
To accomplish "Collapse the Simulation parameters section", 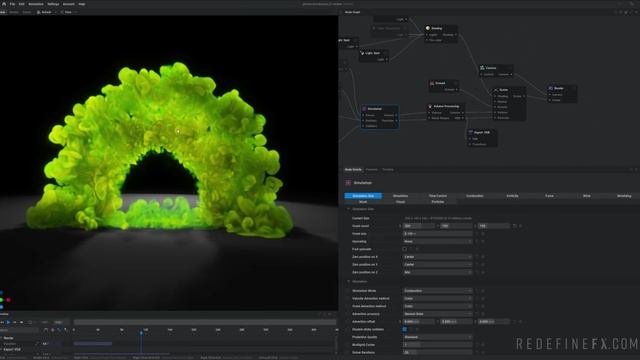I will (x=349, y=282).
